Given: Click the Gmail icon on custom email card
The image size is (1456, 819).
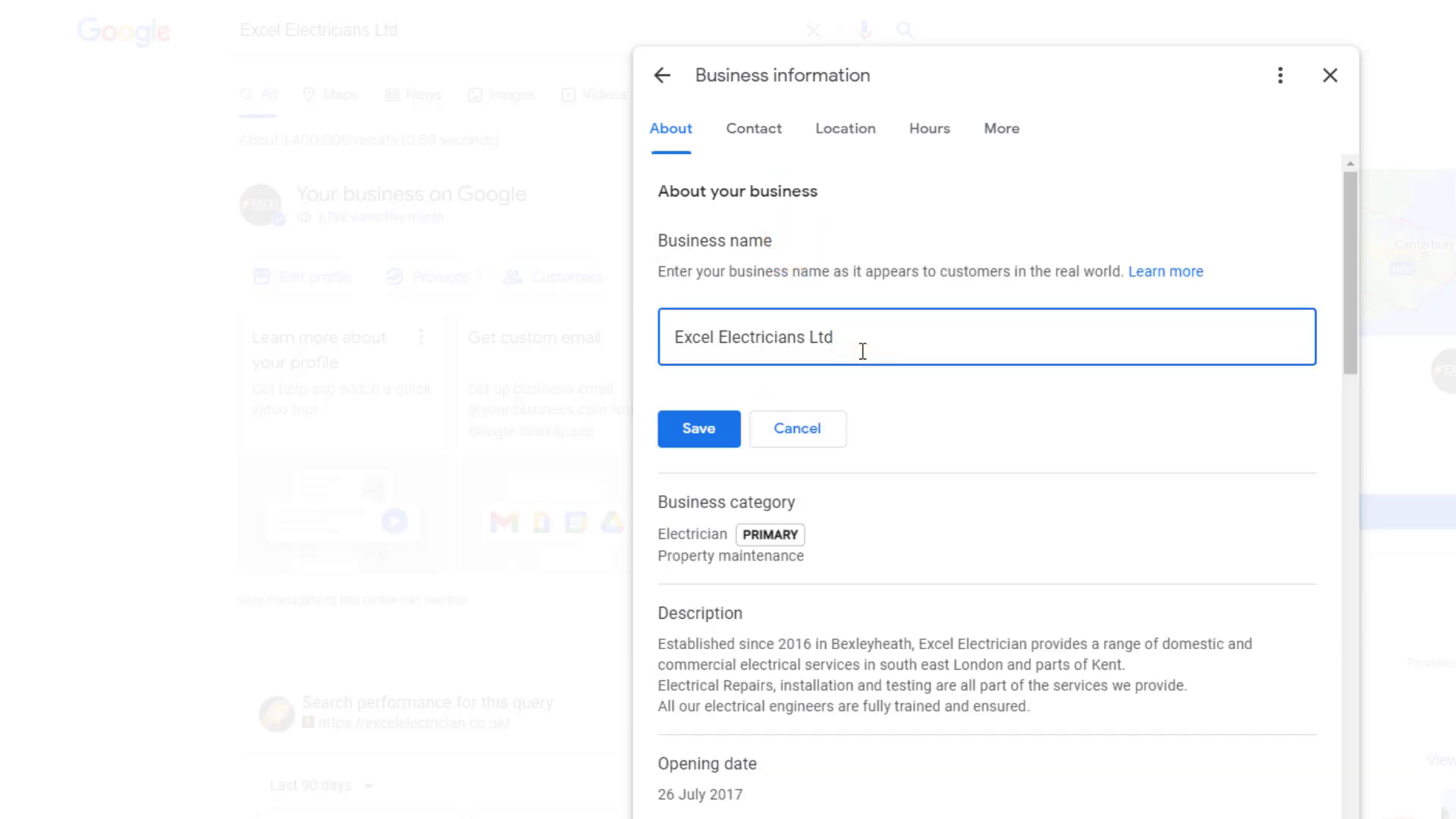Looking at the screenshot, I should pos(504,522).
